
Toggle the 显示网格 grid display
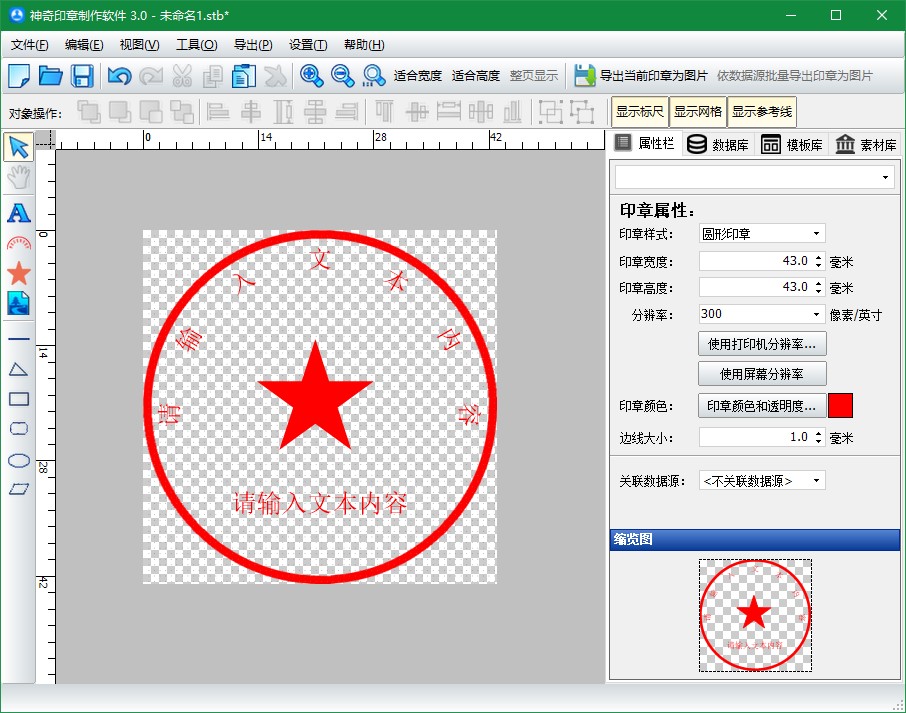(x=697, y=112)
